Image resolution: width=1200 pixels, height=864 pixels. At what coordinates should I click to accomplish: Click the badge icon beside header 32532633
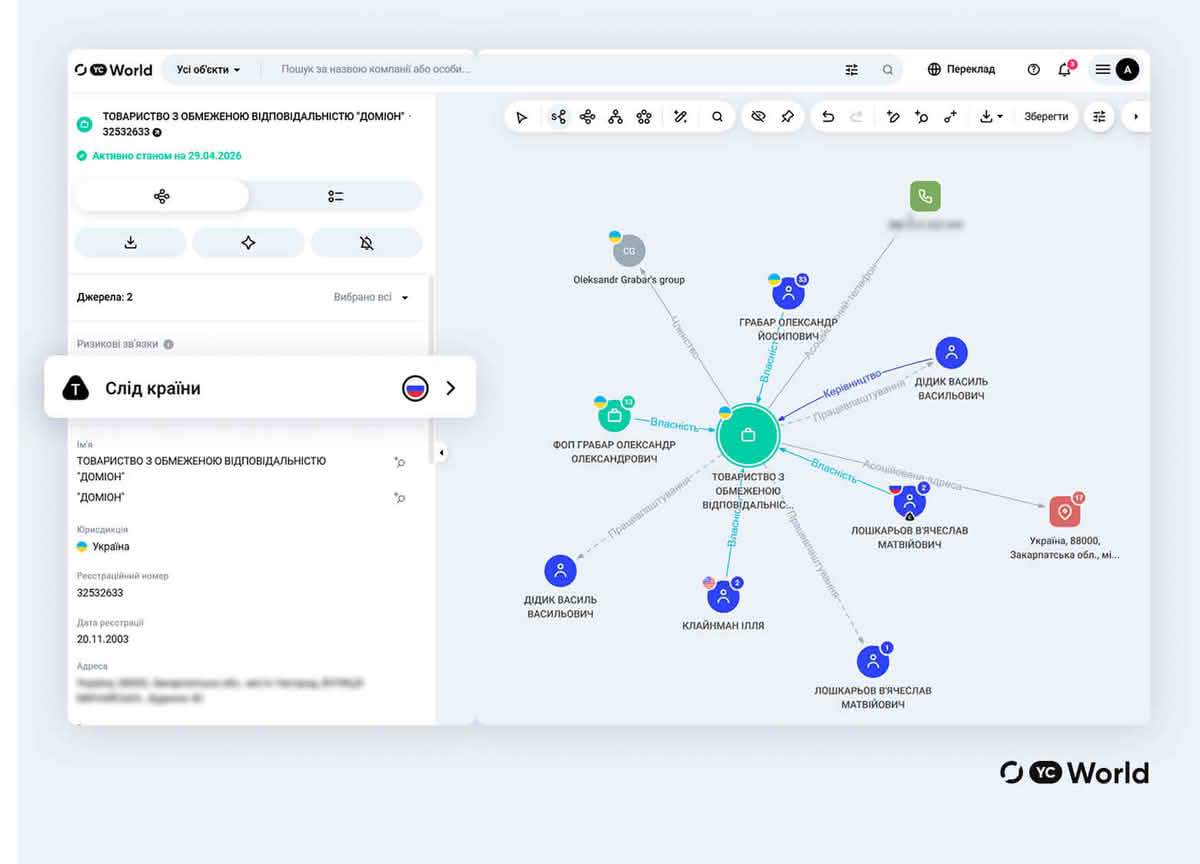(157, 132)
